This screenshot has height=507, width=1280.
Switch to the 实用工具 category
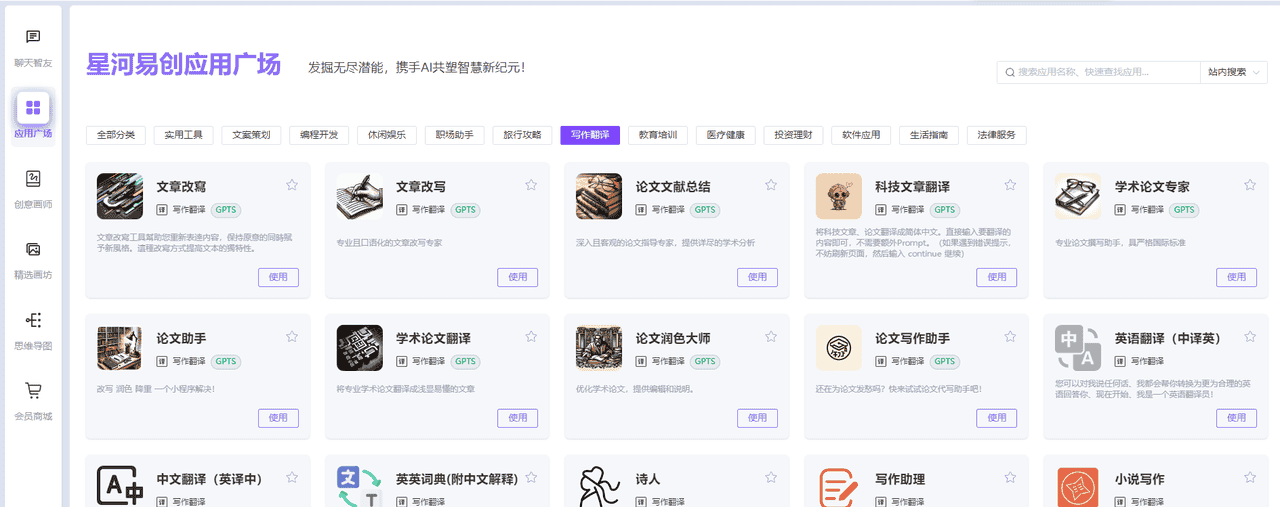click(x=184, y=135)
